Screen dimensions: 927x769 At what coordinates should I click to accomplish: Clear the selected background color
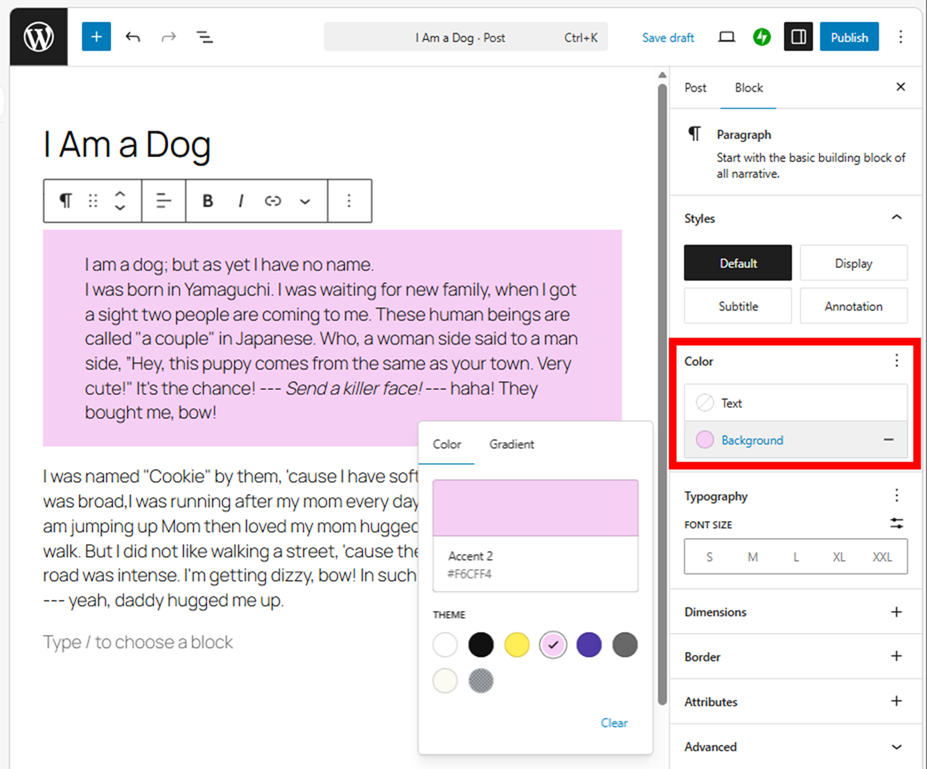(614, 723)
